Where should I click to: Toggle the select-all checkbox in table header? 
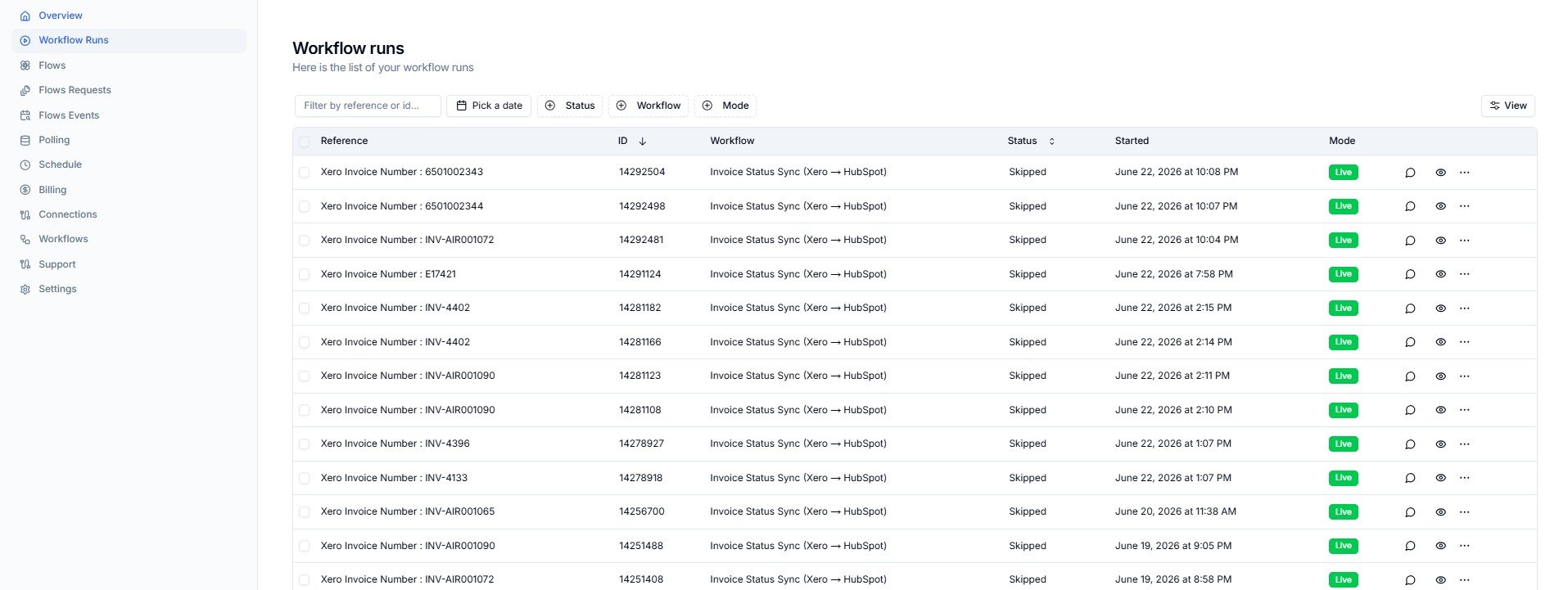tap(305, 142)
